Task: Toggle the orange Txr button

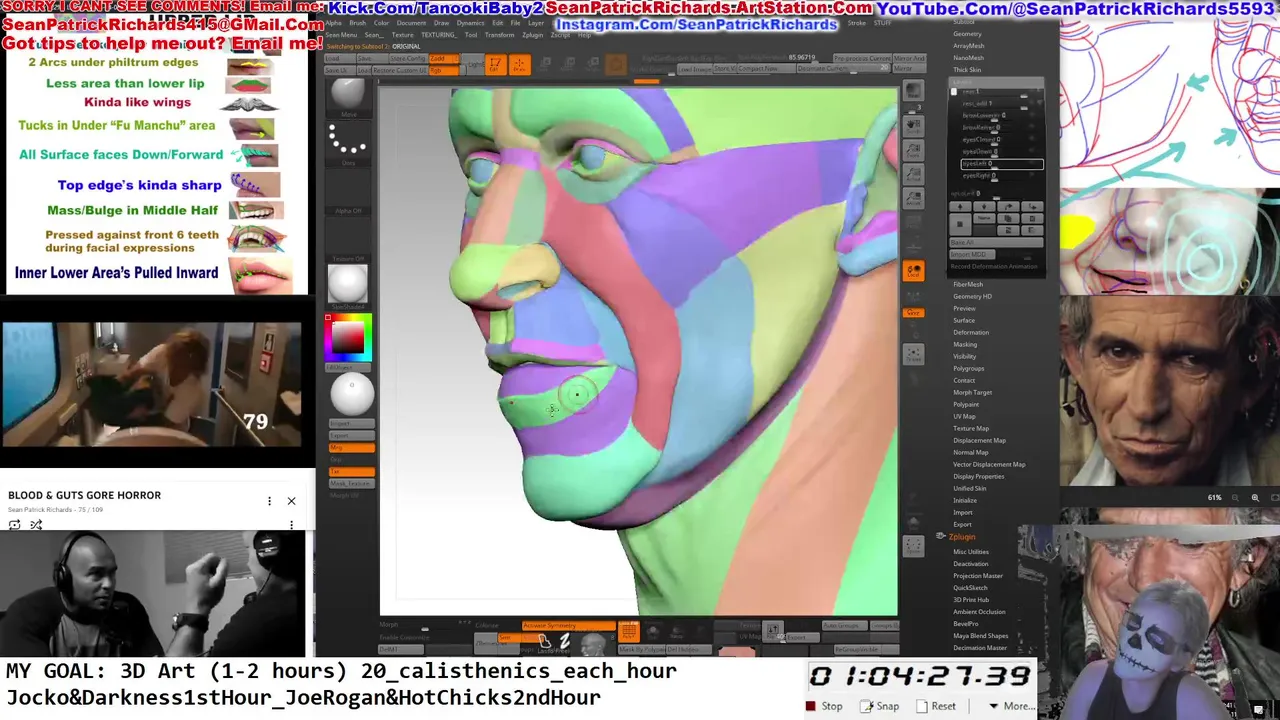Action: pos(352,471)
